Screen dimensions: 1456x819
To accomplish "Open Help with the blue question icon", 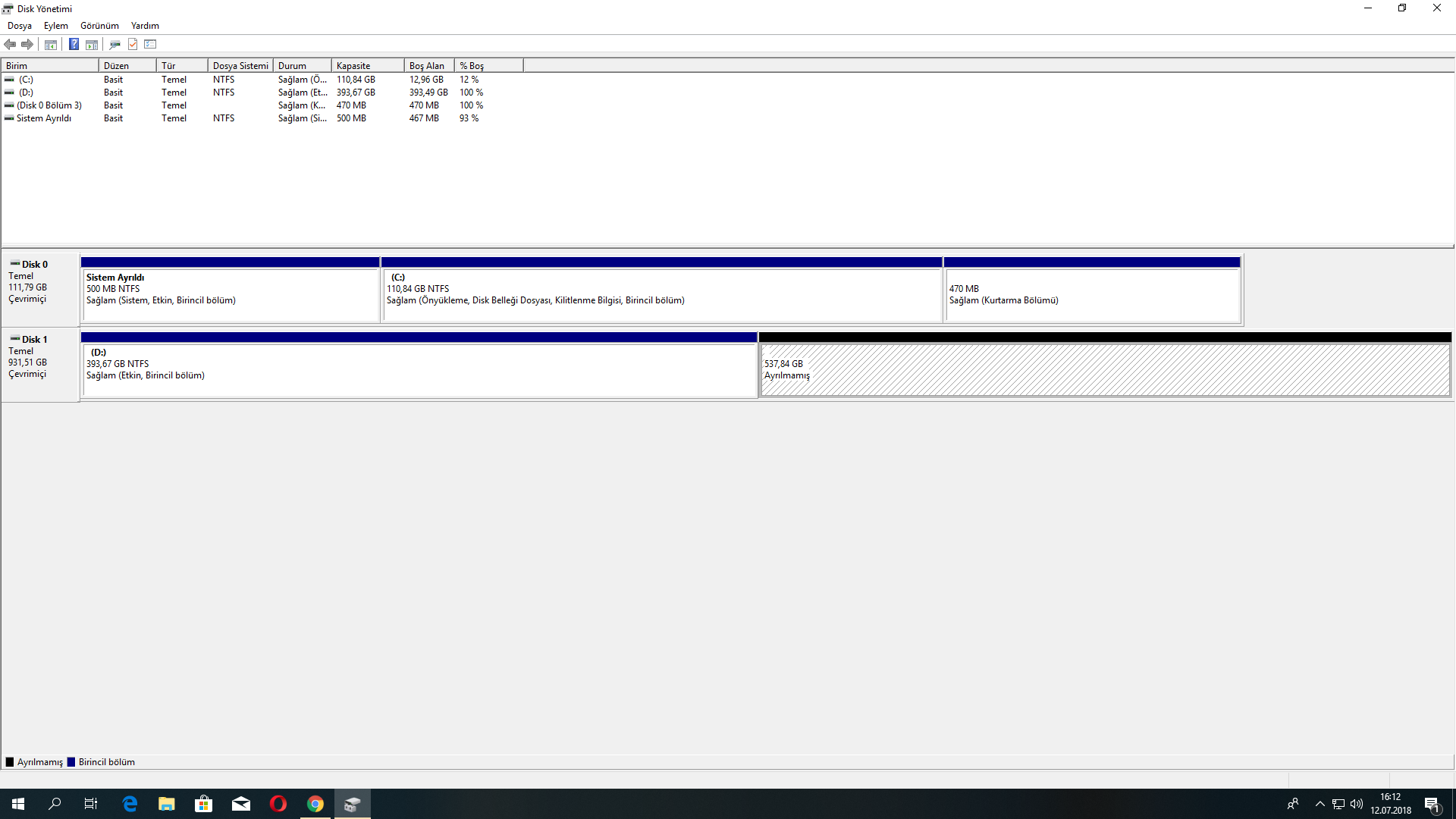I will tap(74, 44).
